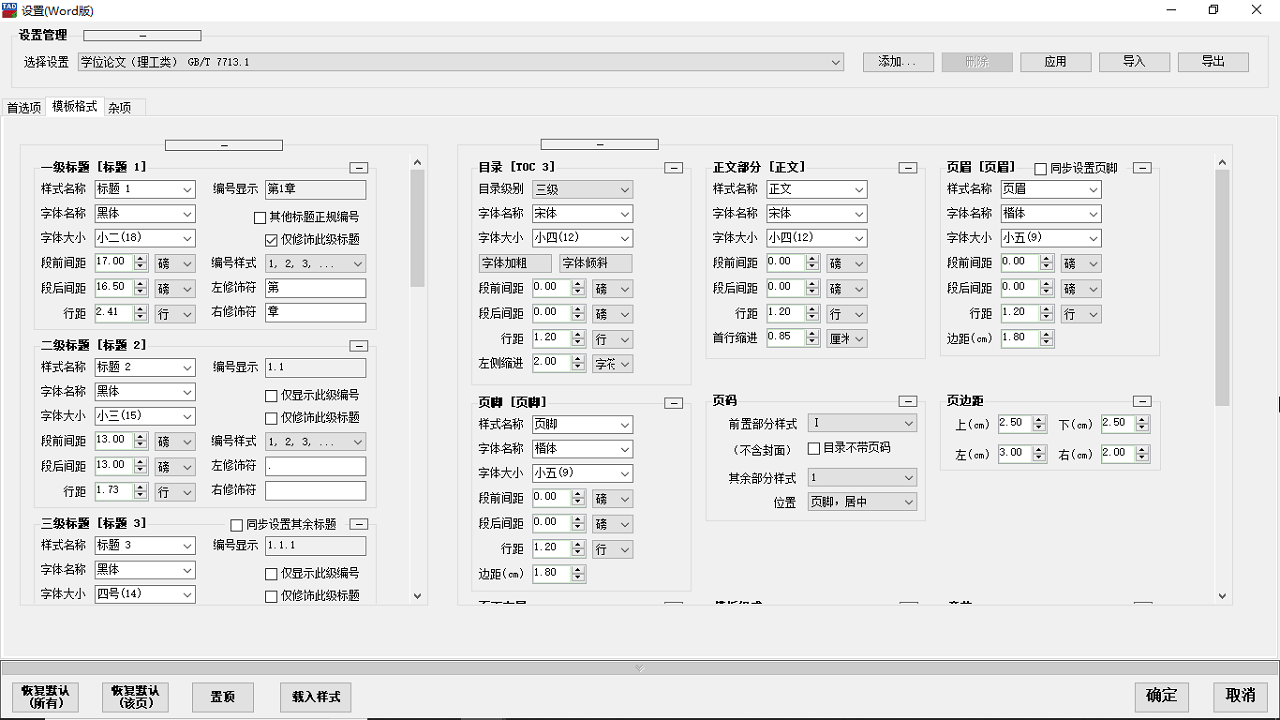This screenshot has width=1280, height=720.
Task: Increase 段前间距 using its up stepper arrow
Action: click(x=142, y=258)
